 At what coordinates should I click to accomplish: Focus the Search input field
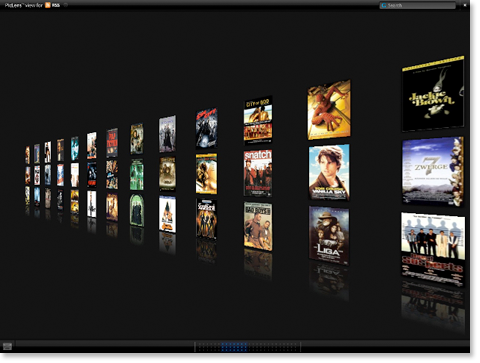click(x=418, y=5)
